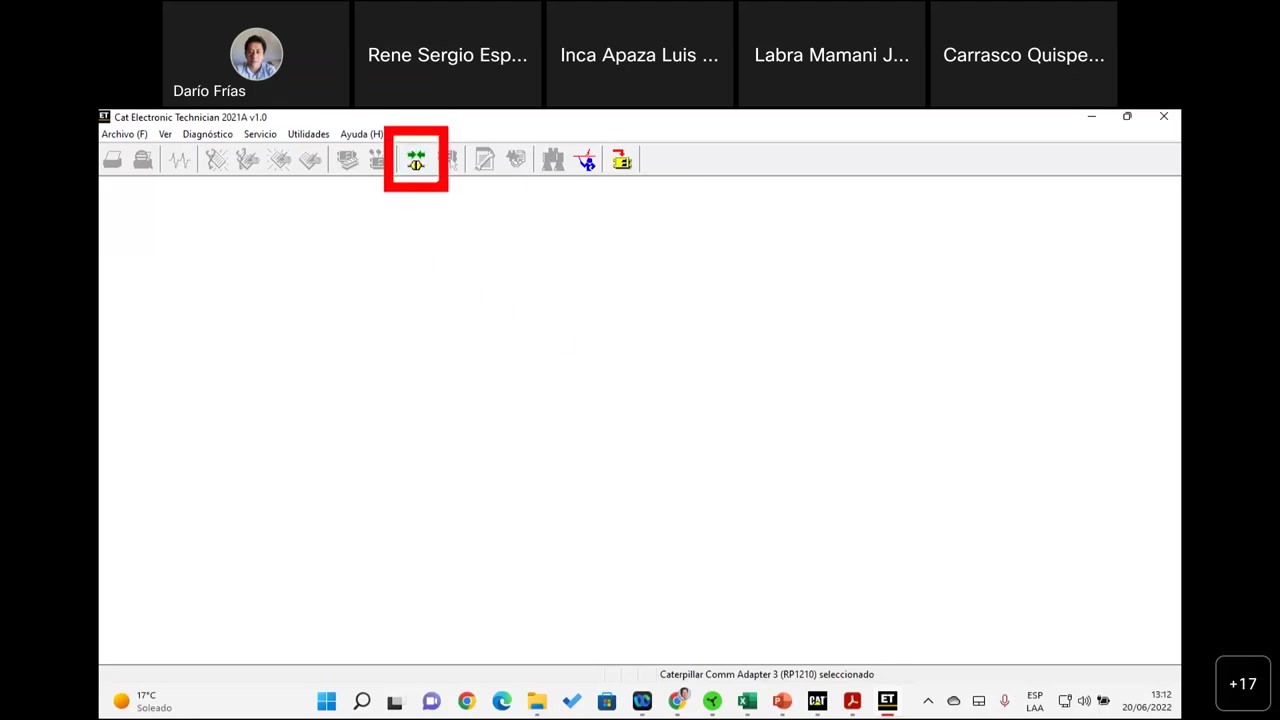
Task: Open the Archivo menu
Action: pos(123,134)
